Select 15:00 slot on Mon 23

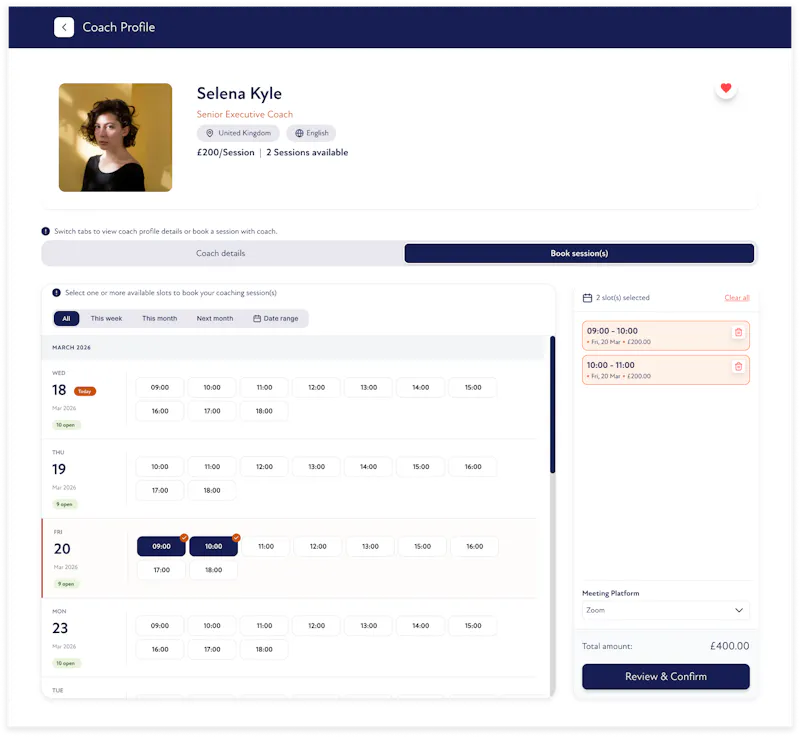click(473, 626)
